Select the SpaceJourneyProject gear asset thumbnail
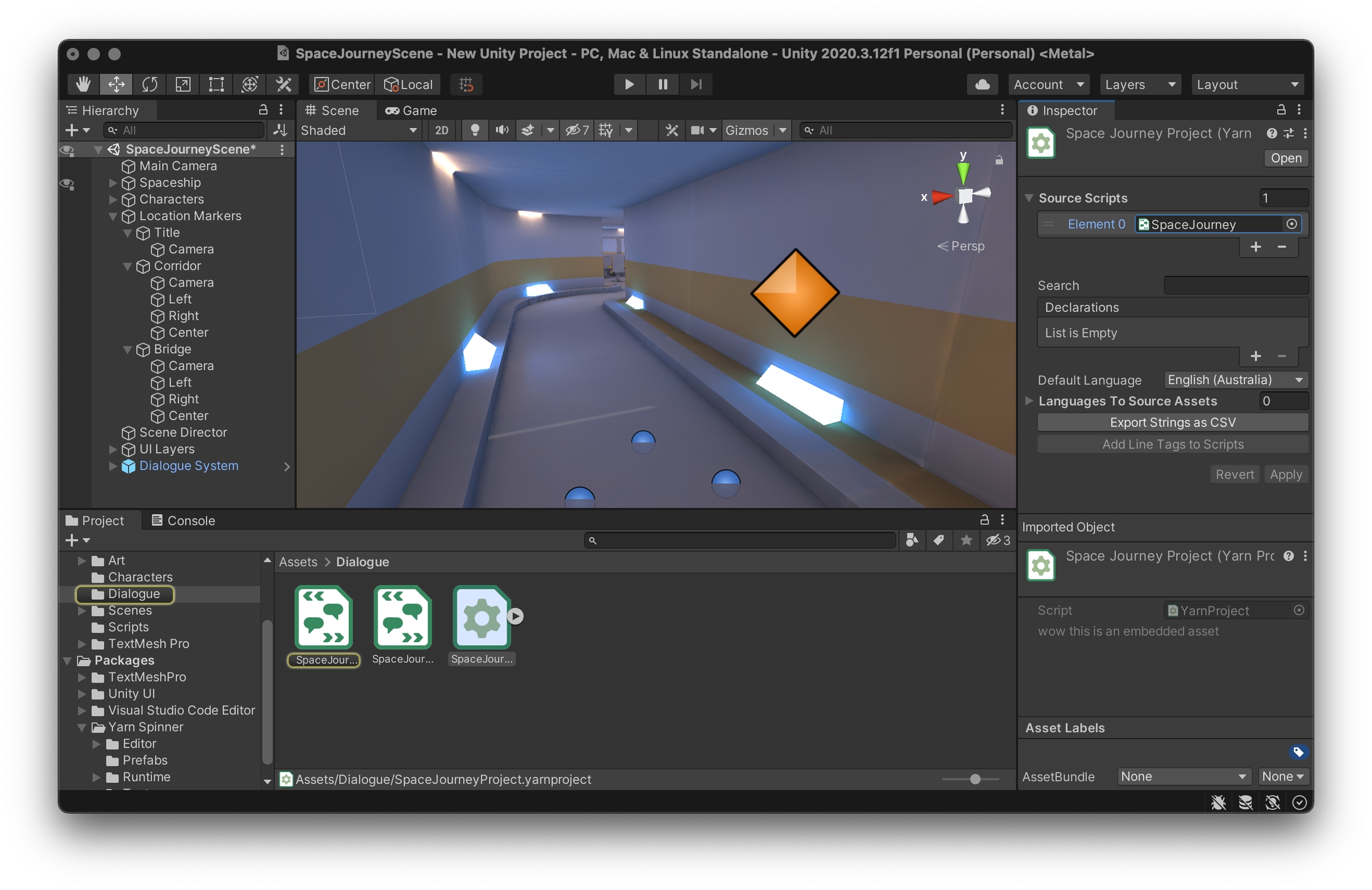 point(481,617)
